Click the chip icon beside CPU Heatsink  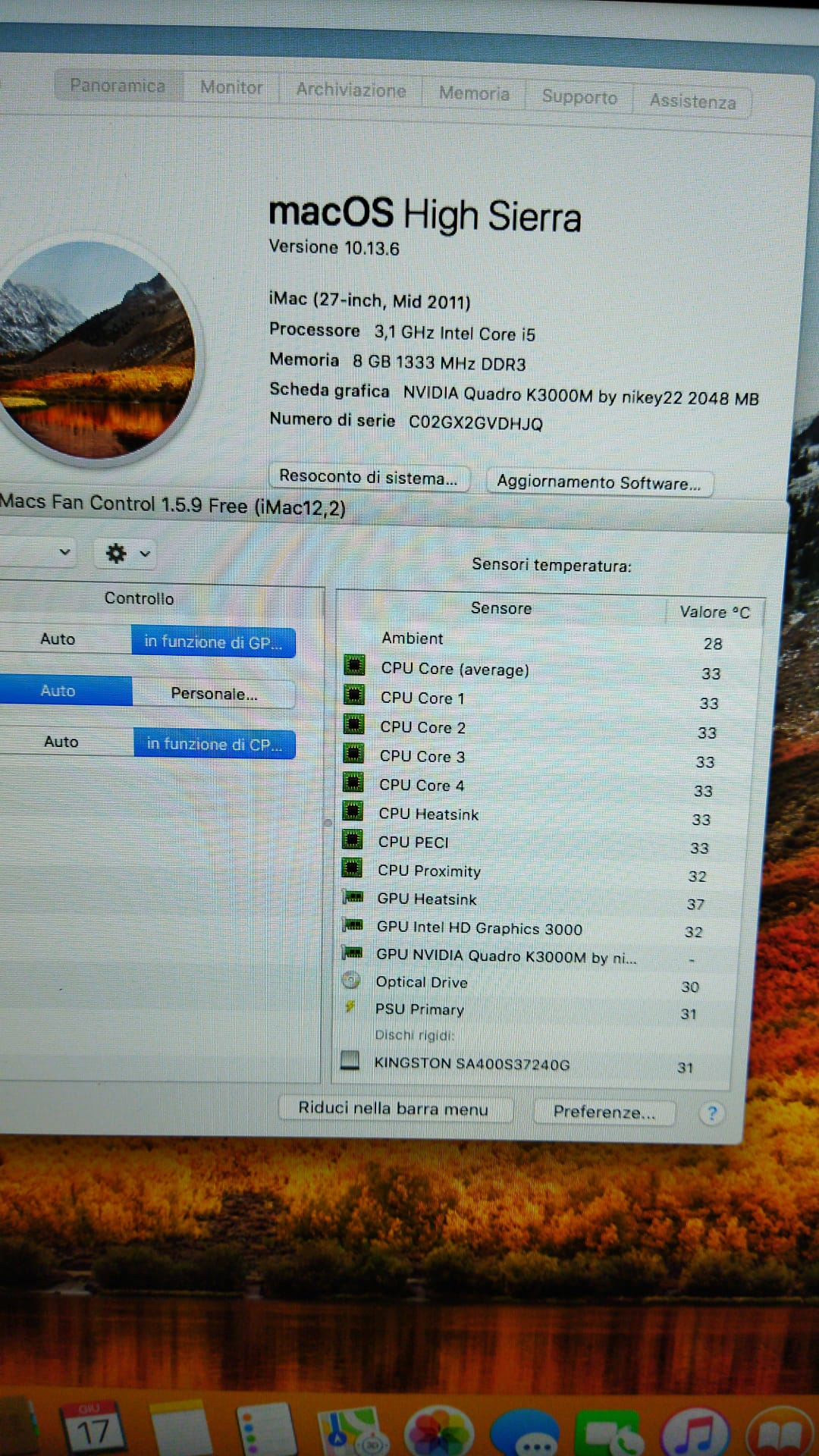353,811
